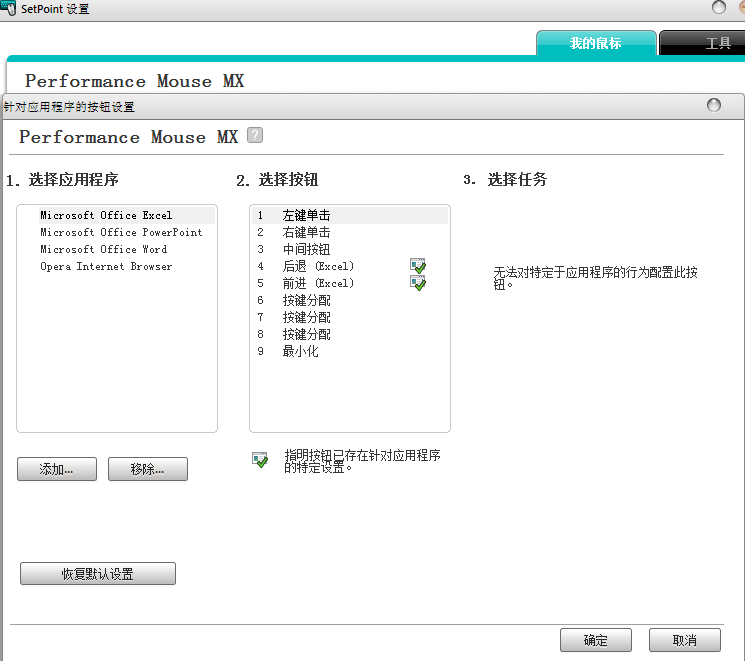The height and width of the screenshot is (661, 745).
Task: Switch to the 我的鼠标 tab
Action: point(596,43)
